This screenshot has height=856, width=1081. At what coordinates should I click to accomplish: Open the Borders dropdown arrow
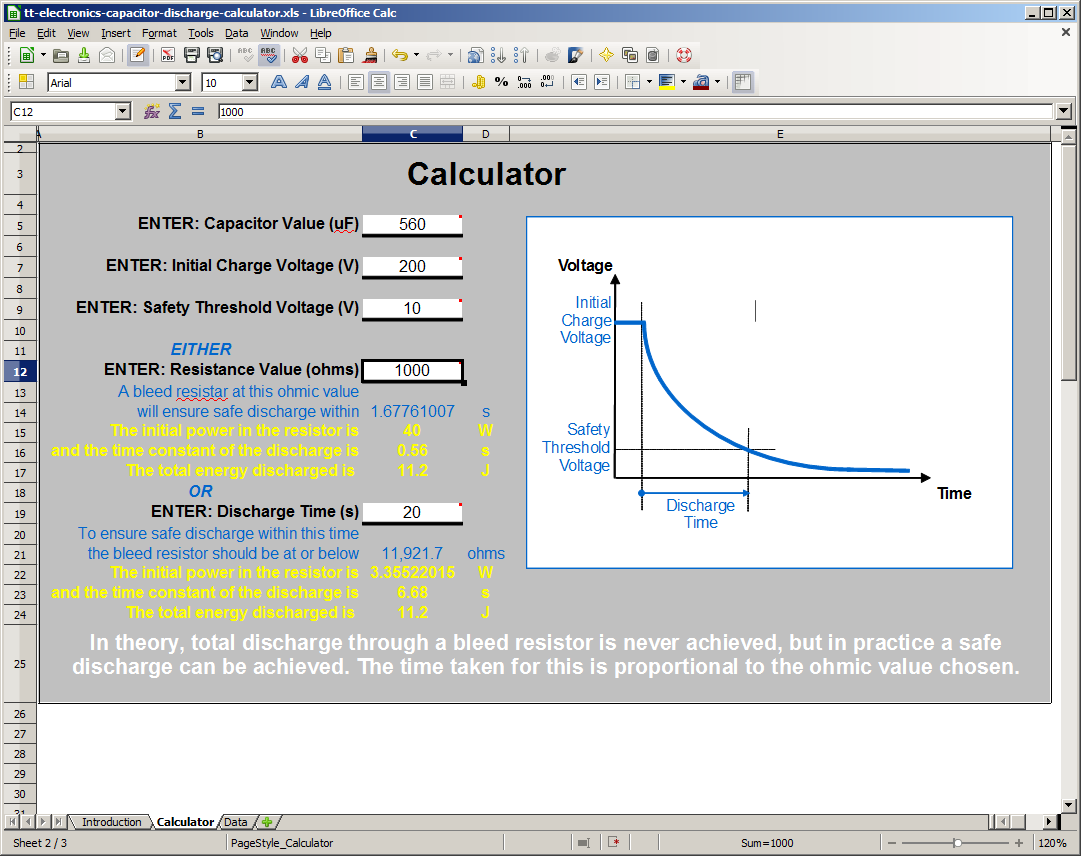(649, 82)
